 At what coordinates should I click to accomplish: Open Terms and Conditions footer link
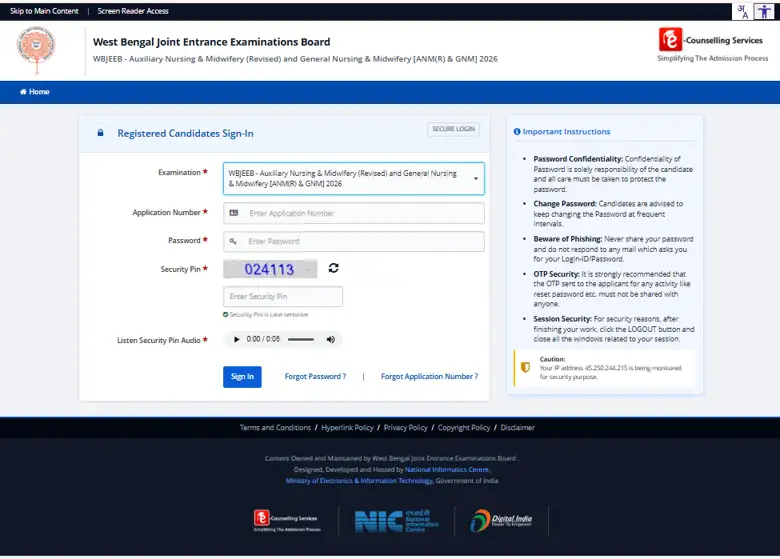coord(275,428)
